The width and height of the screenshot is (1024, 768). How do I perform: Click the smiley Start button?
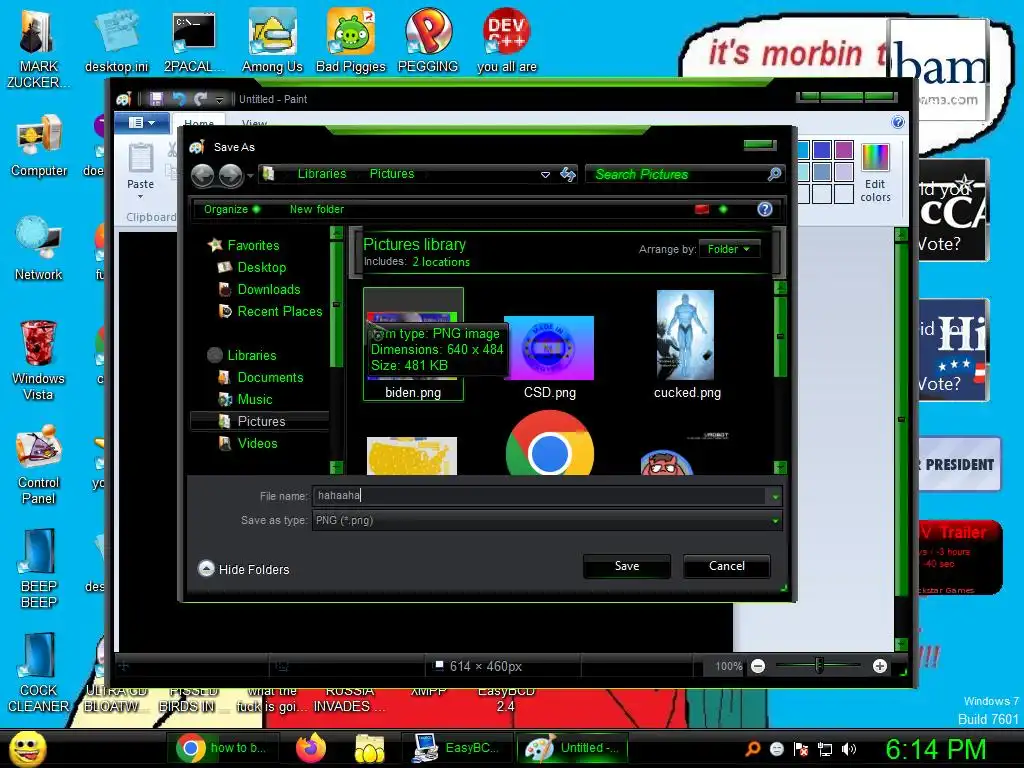[27, 748]
